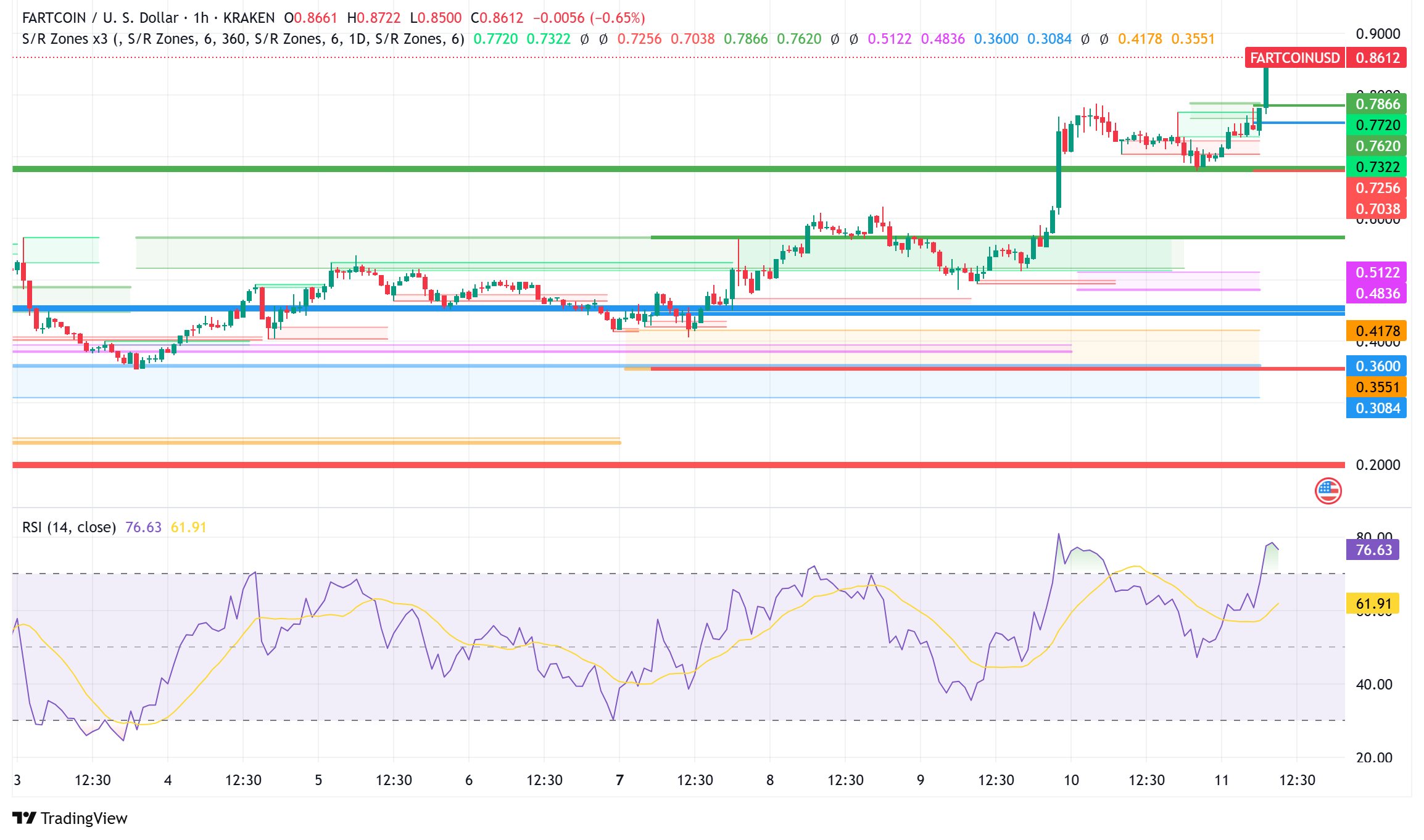Click the FARTCOINUSD price label tag

[x=1294, y=57]
